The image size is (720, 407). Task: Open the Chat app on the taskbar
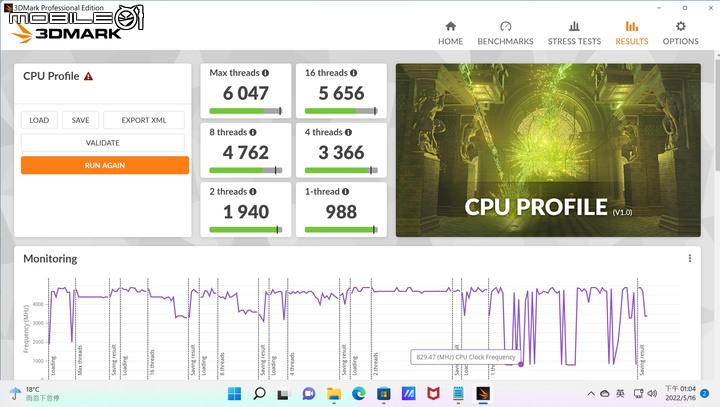click(309, 394)
